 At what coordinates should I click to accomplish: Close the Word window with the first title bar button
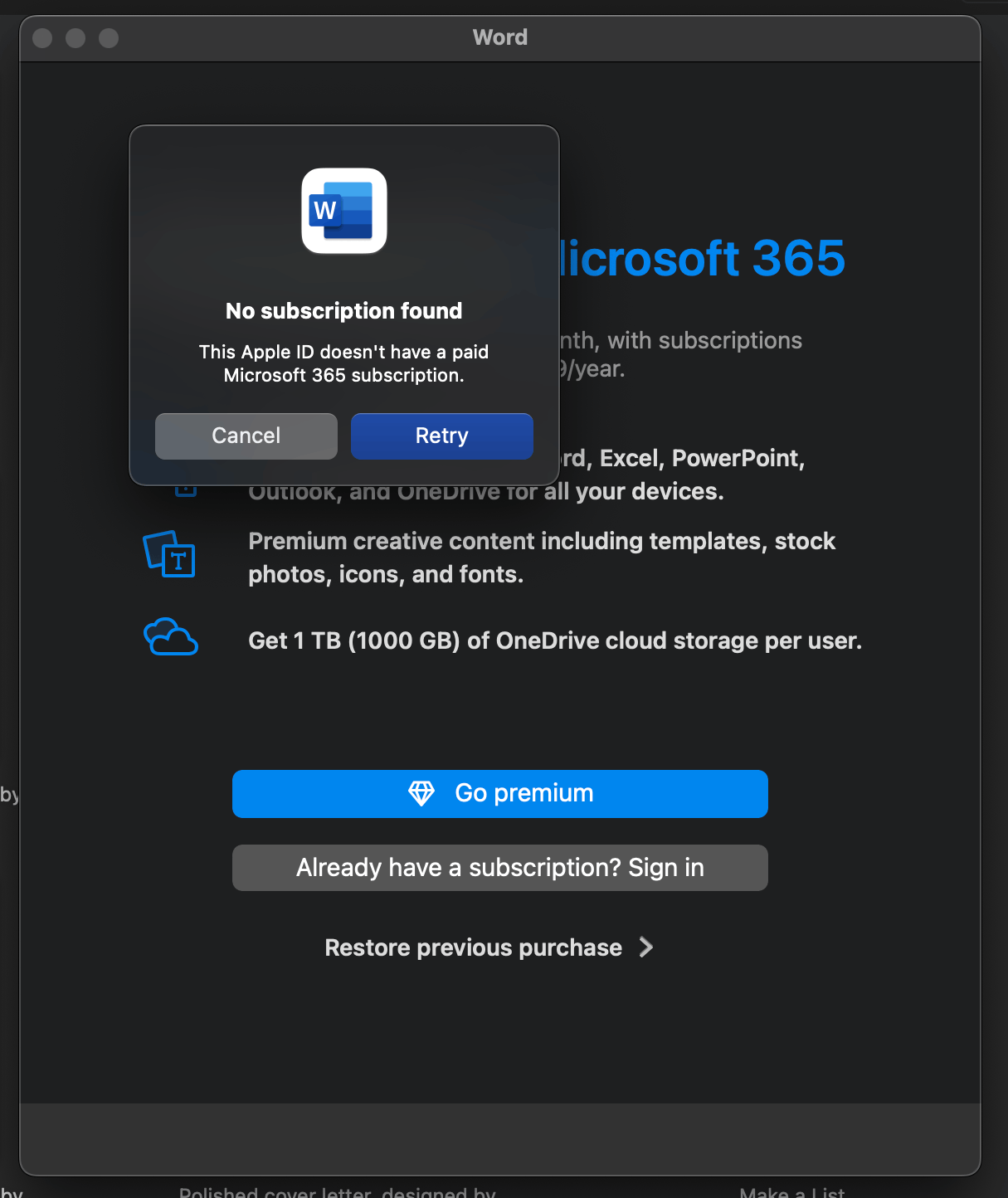click(42, 38)
